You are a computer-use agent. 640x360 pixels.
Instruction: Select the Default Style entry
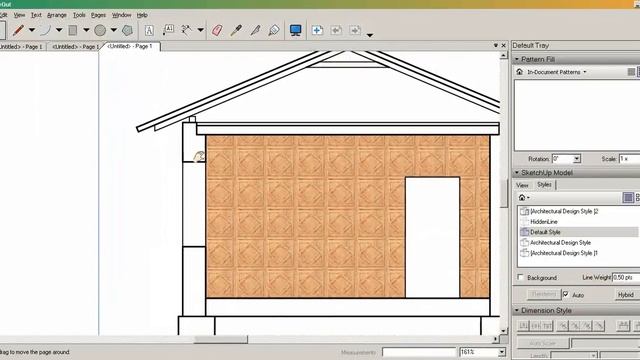pos(578,232)
